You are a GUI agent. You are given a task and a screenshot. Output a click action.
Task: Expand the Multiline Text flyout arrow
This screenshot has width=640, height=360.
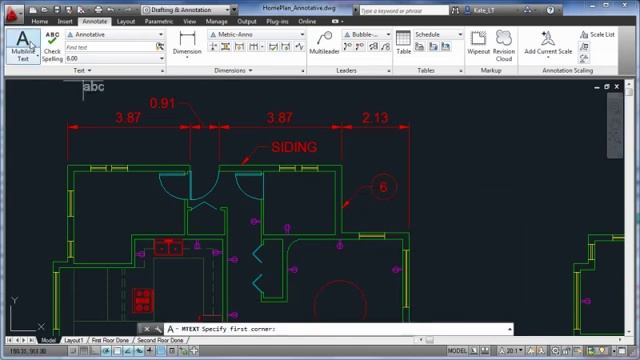(x=38, y=55)
